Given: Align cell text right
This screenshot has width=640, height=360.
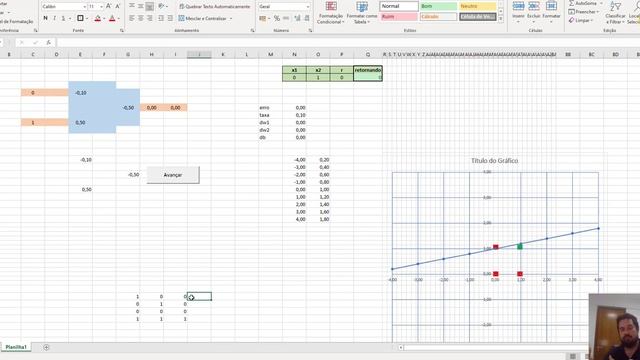Looking at the screenshot, I should (150, 18).
